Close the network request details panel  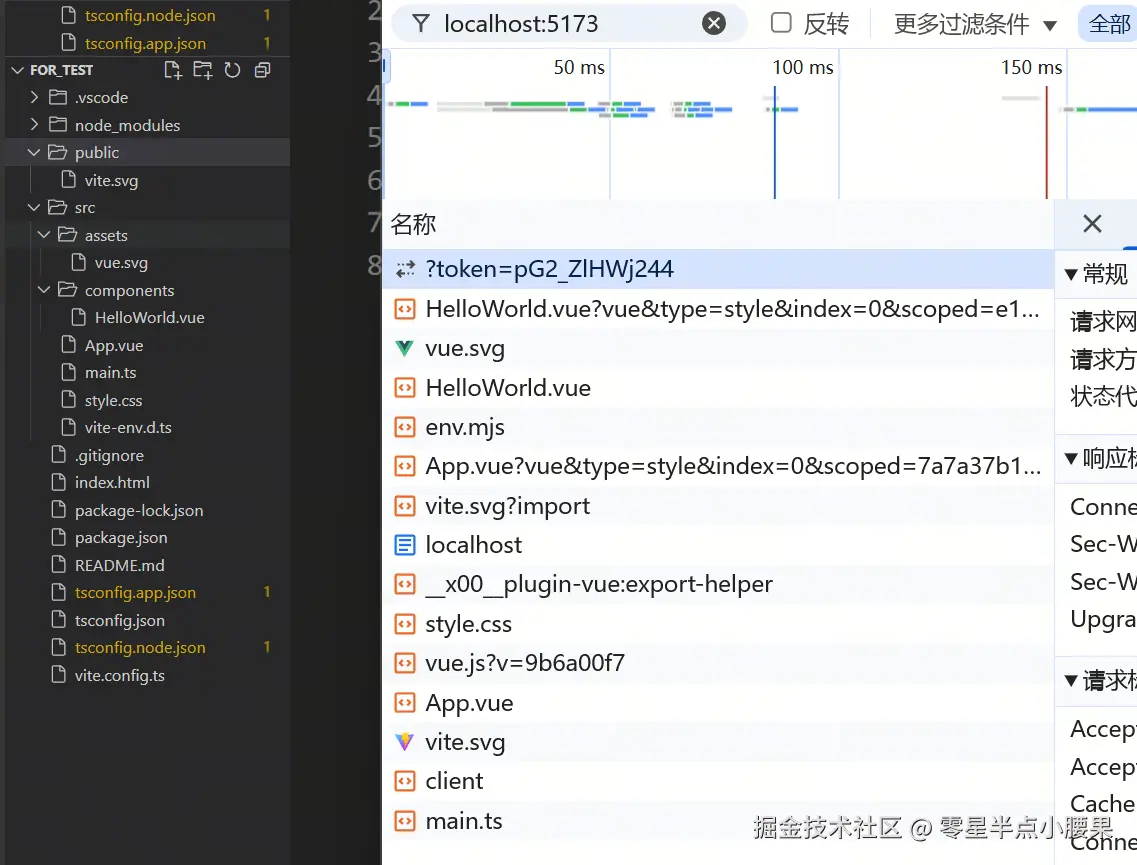tap(1092, 224)
